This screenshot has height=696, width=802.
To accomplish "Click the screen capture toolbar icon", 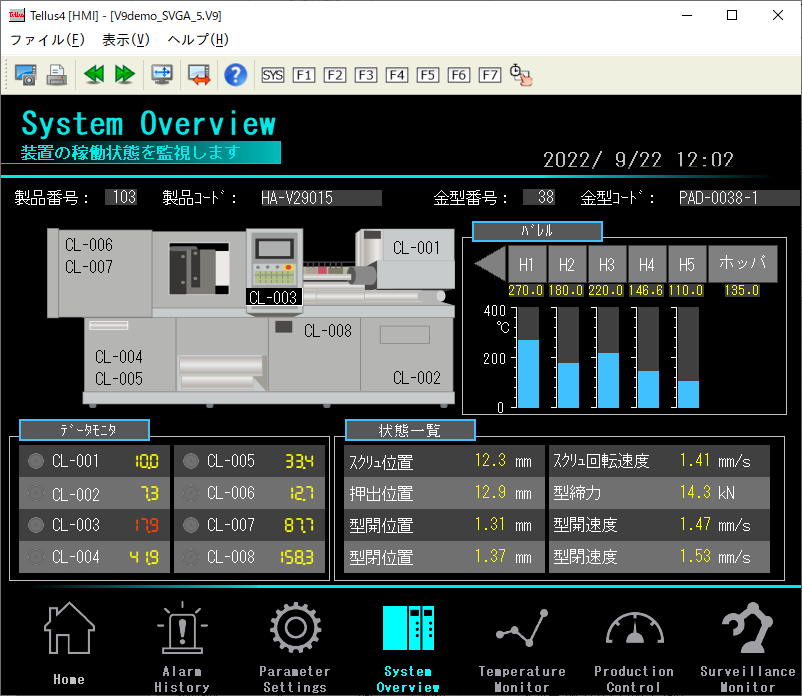I will 25,74.
